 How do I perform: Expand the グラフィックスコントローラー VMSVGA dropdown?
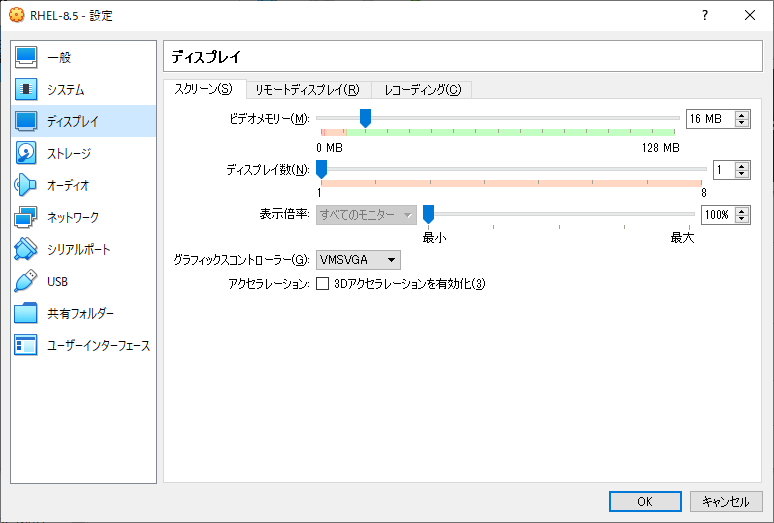(358, 260)
